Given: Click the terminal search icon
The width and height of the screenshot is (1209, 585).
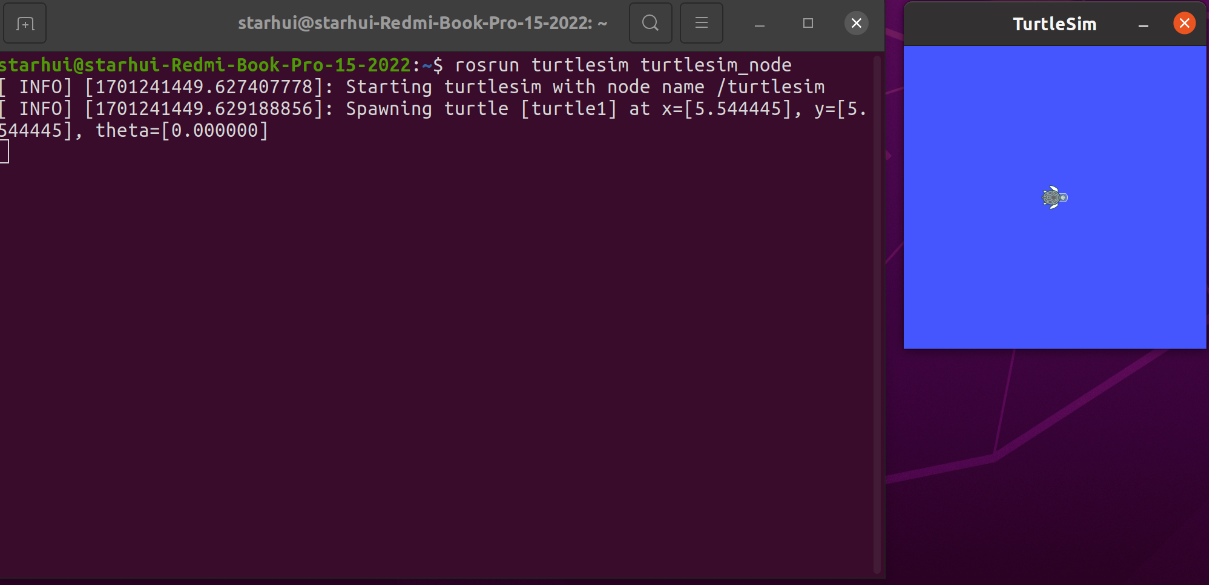Looking at the screenshot, I should pos(650,22).
